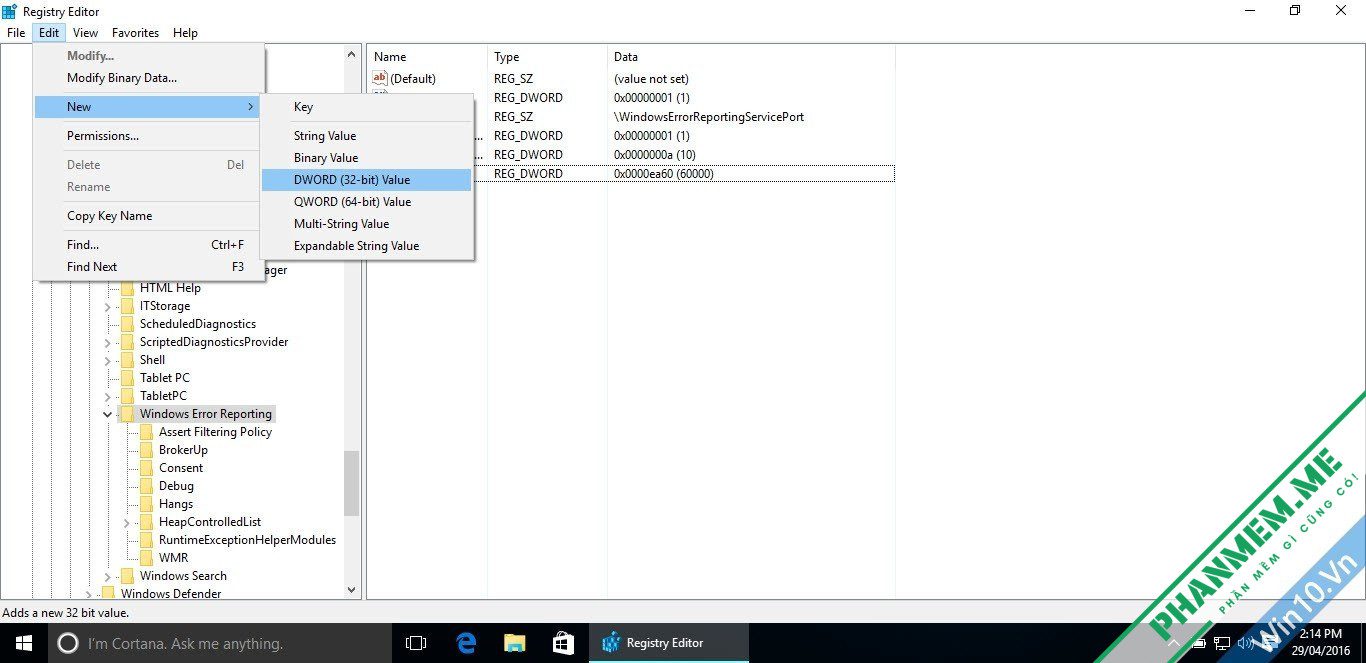Select the Tablet PC folder icon
The width and height of the screenshot is (1366, 663).
(x=127, y=378)
